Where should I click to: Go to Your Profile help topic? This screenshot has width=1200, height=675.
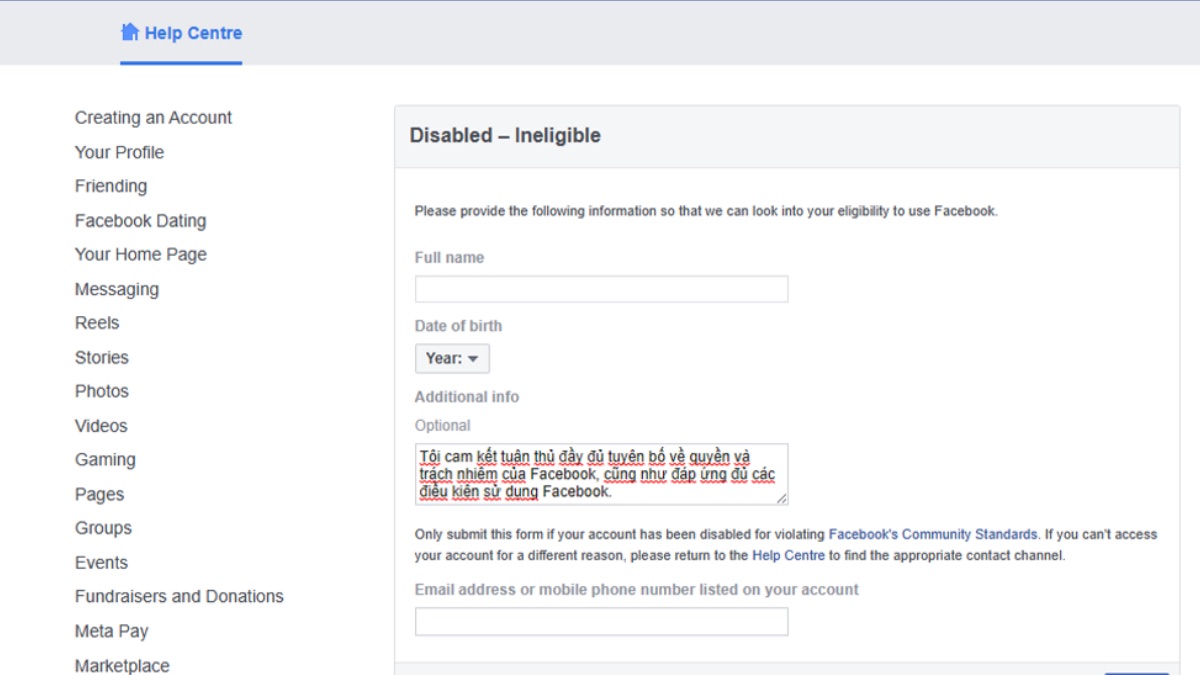119,152
